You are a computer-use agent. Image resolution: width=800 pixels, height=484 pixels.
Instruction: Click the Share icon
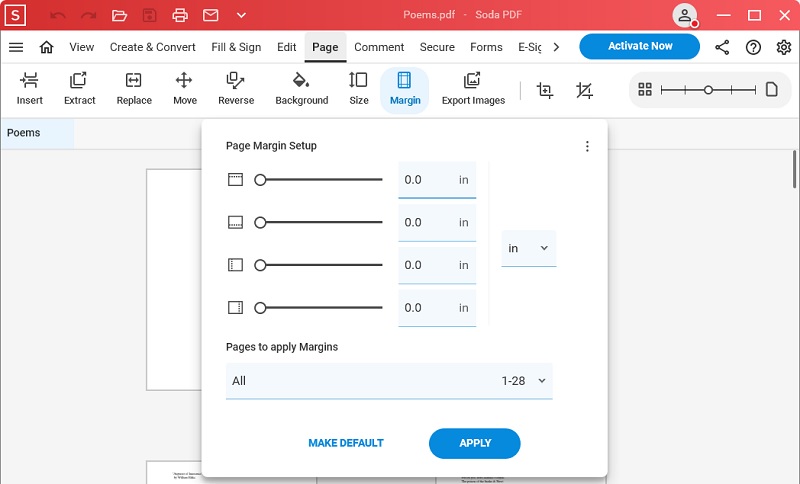(x=722, y=47)
